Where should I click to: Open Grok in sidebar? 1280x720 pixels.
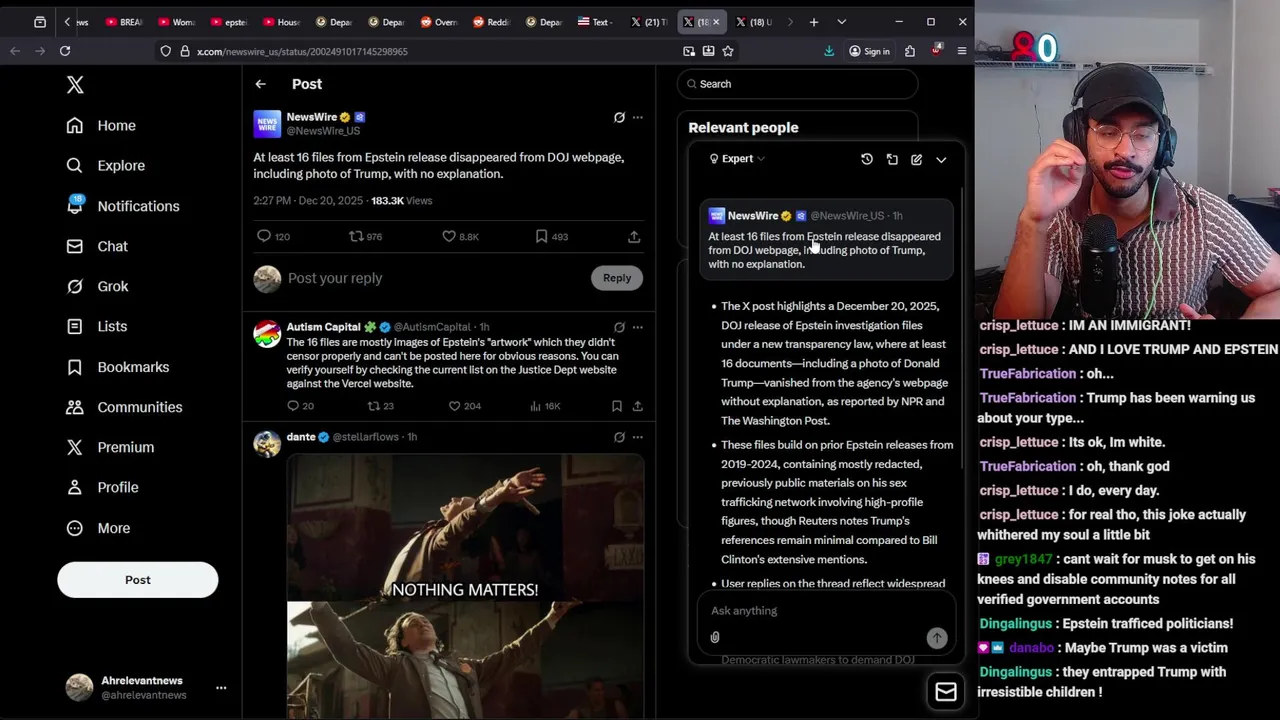97,286
